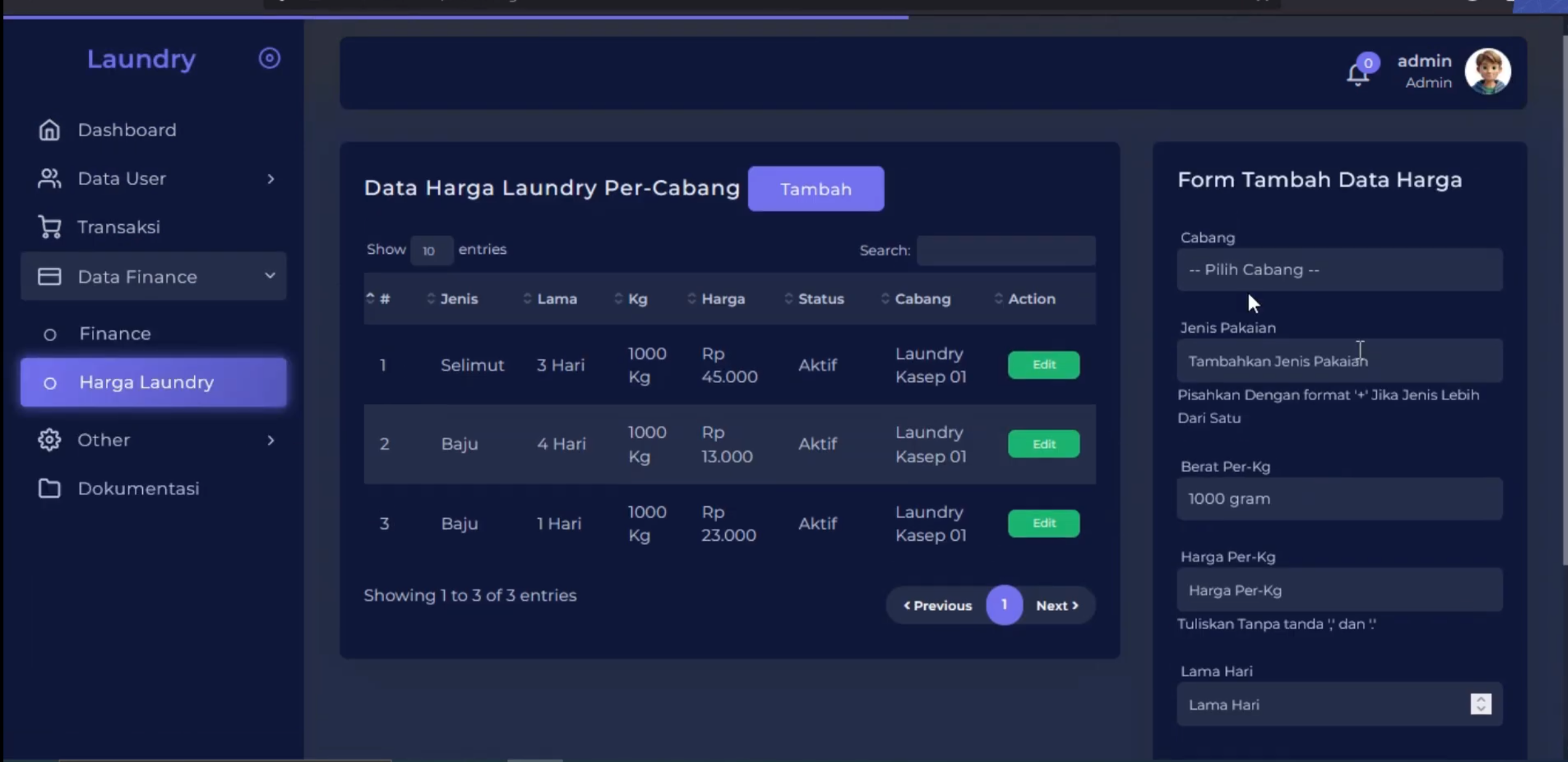Viewport: 1568px width, 762px height.
Task: Click the Lama Hari input field
Action: click(x=1339, y=704)
